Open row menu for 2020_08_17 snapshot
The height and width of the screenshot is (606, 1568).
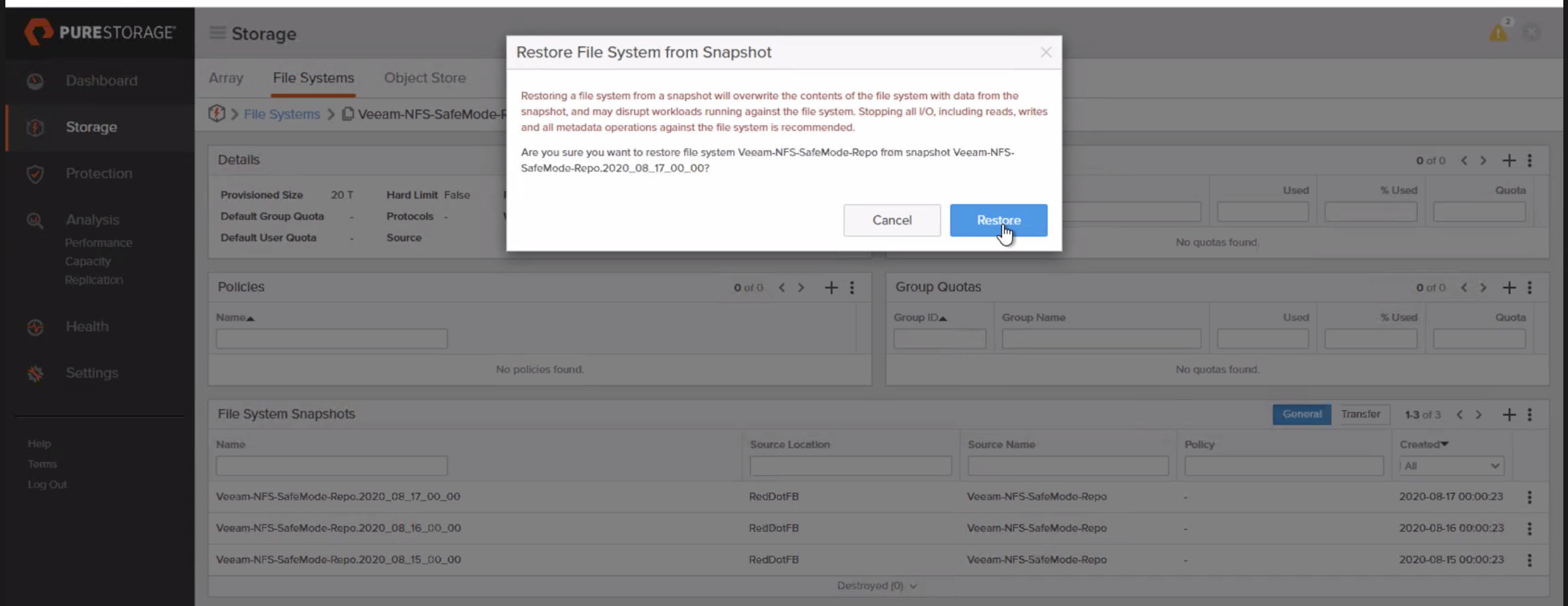[x=1529, y=497]
